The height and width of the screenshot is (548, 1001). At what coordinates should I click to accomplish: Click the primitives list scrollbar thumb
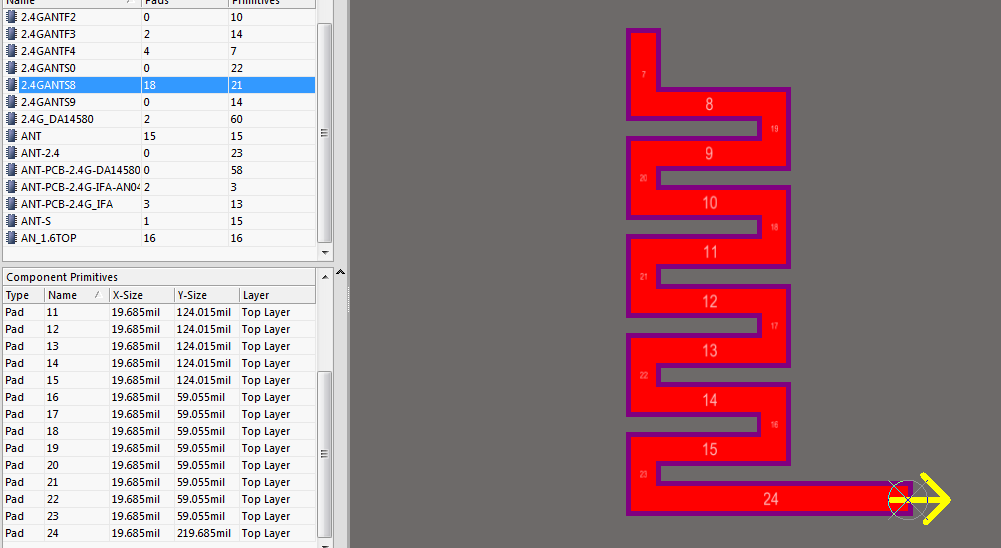point(324,454)
